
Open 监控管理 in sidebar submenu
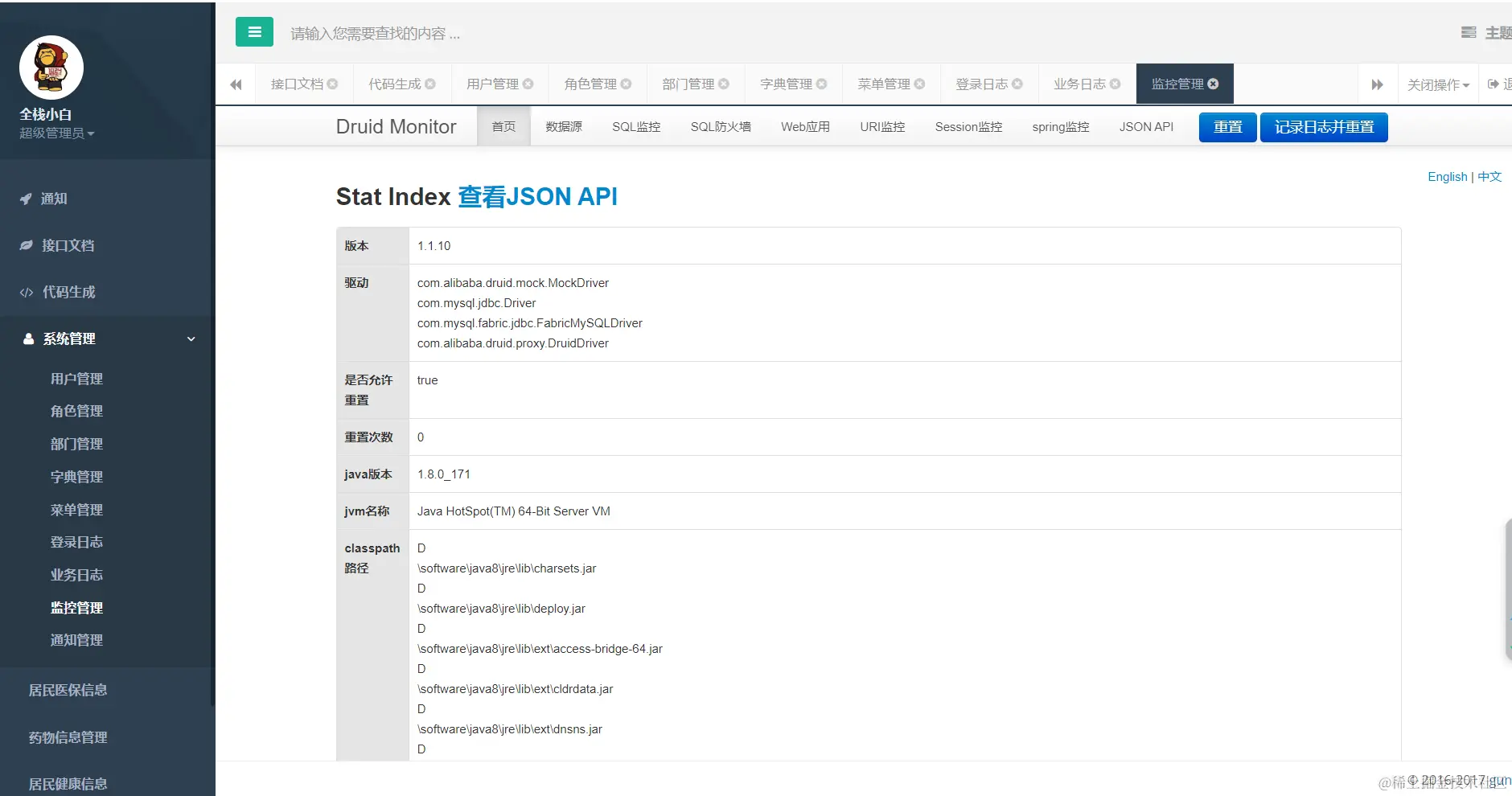76,608
